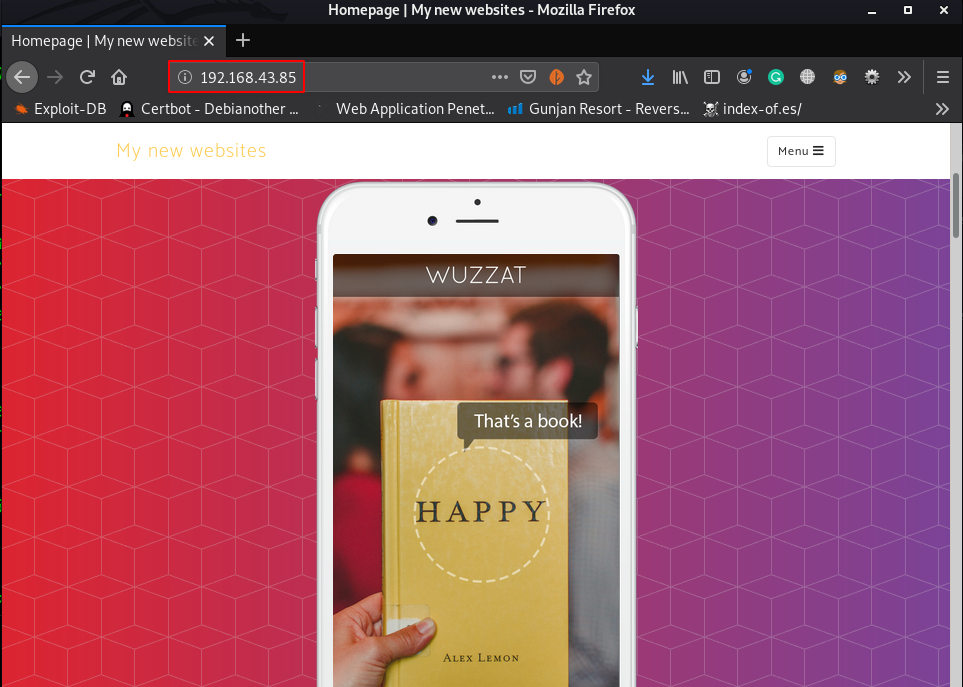Go back to the previous page
This screenshot has height=687, width=963.
(x=22, y=77)
